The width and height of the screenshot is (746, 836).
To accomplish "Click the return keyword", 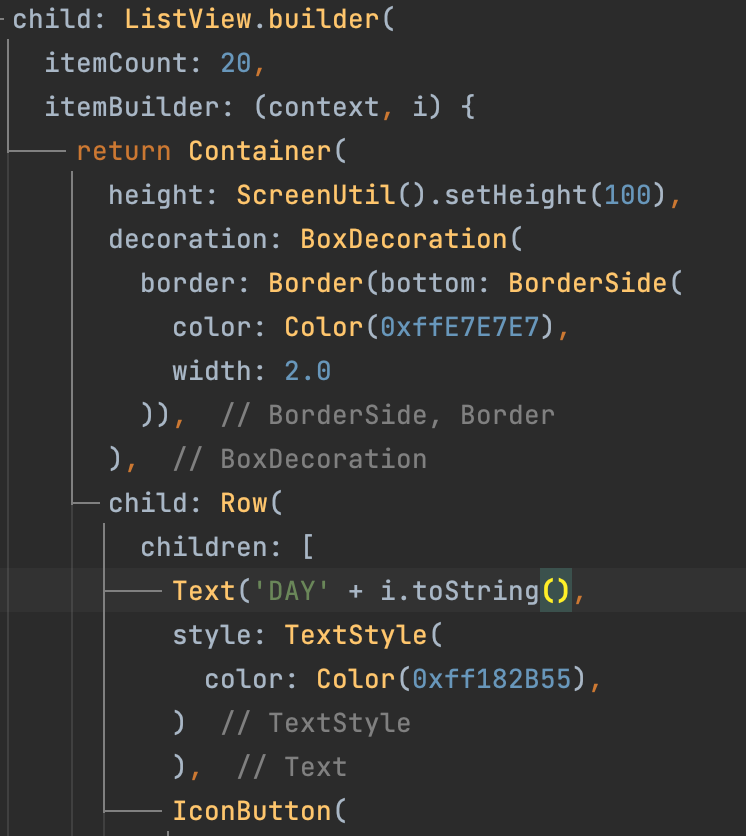I will [x=124, y=151].
